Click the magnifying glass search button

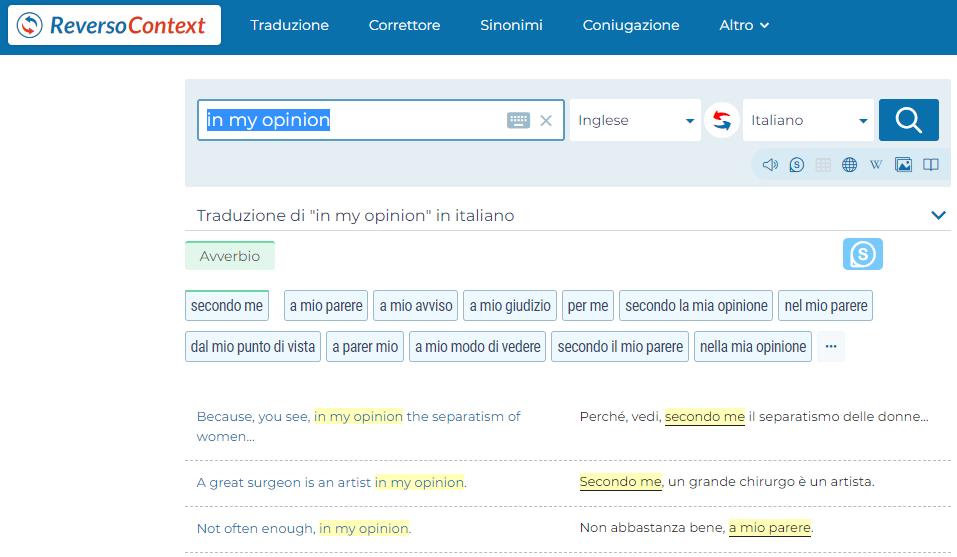pyautogui.click(x=908, y=120)
